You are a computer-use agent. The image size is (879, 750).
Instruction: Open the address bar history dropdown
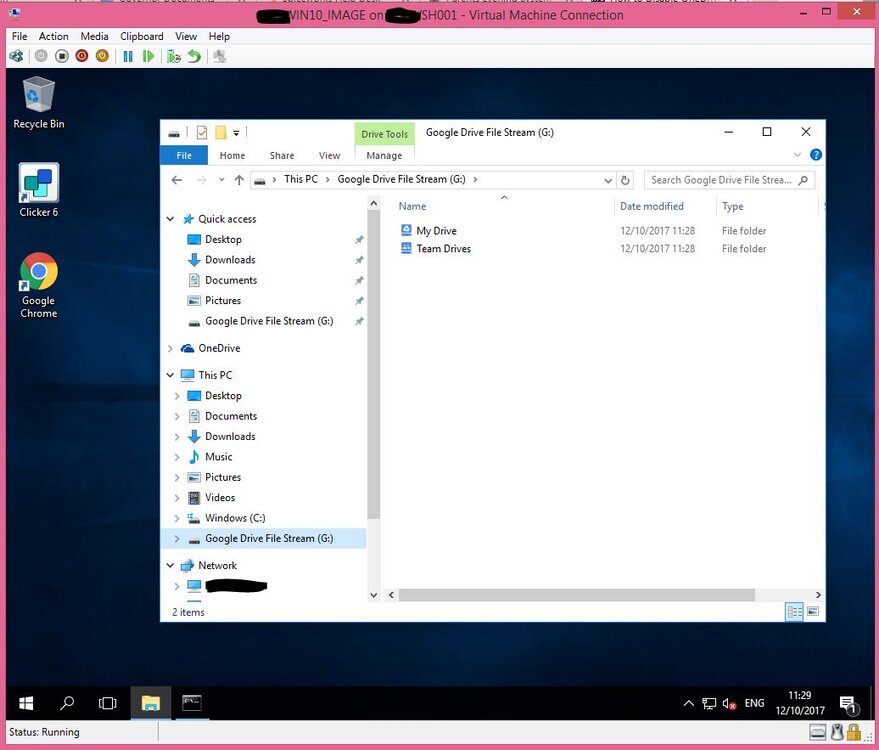(608, 180)
